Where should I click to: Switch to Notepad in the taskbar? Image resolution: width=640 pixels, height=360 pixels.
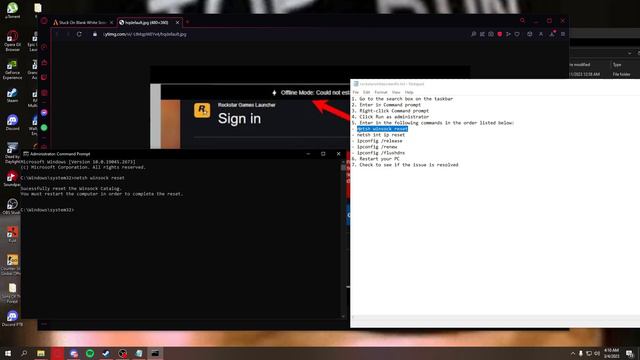(x=139, y=353)
